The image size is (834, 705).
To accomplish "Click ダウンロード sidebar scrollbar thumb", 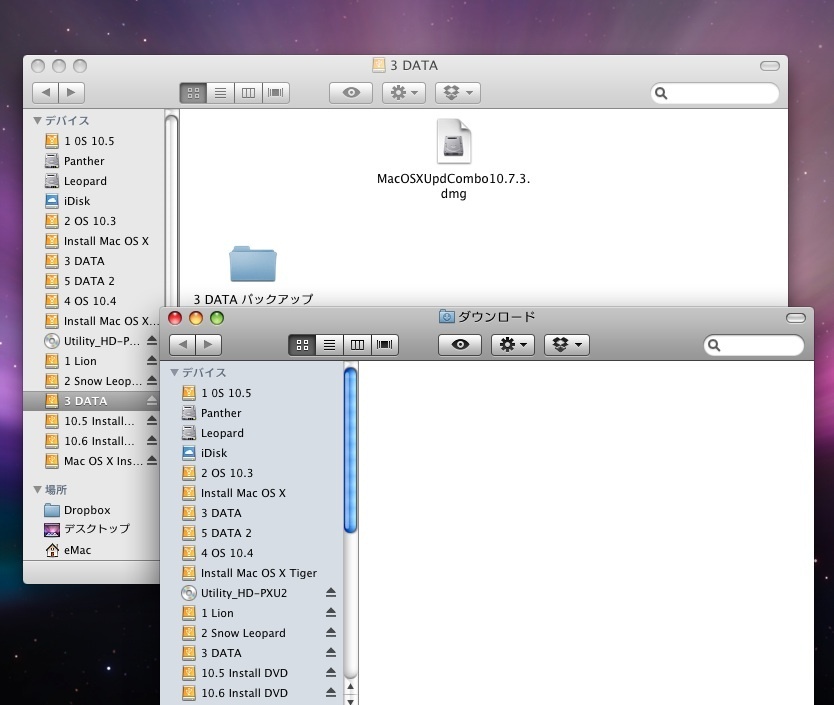I will tap(351, 450).
